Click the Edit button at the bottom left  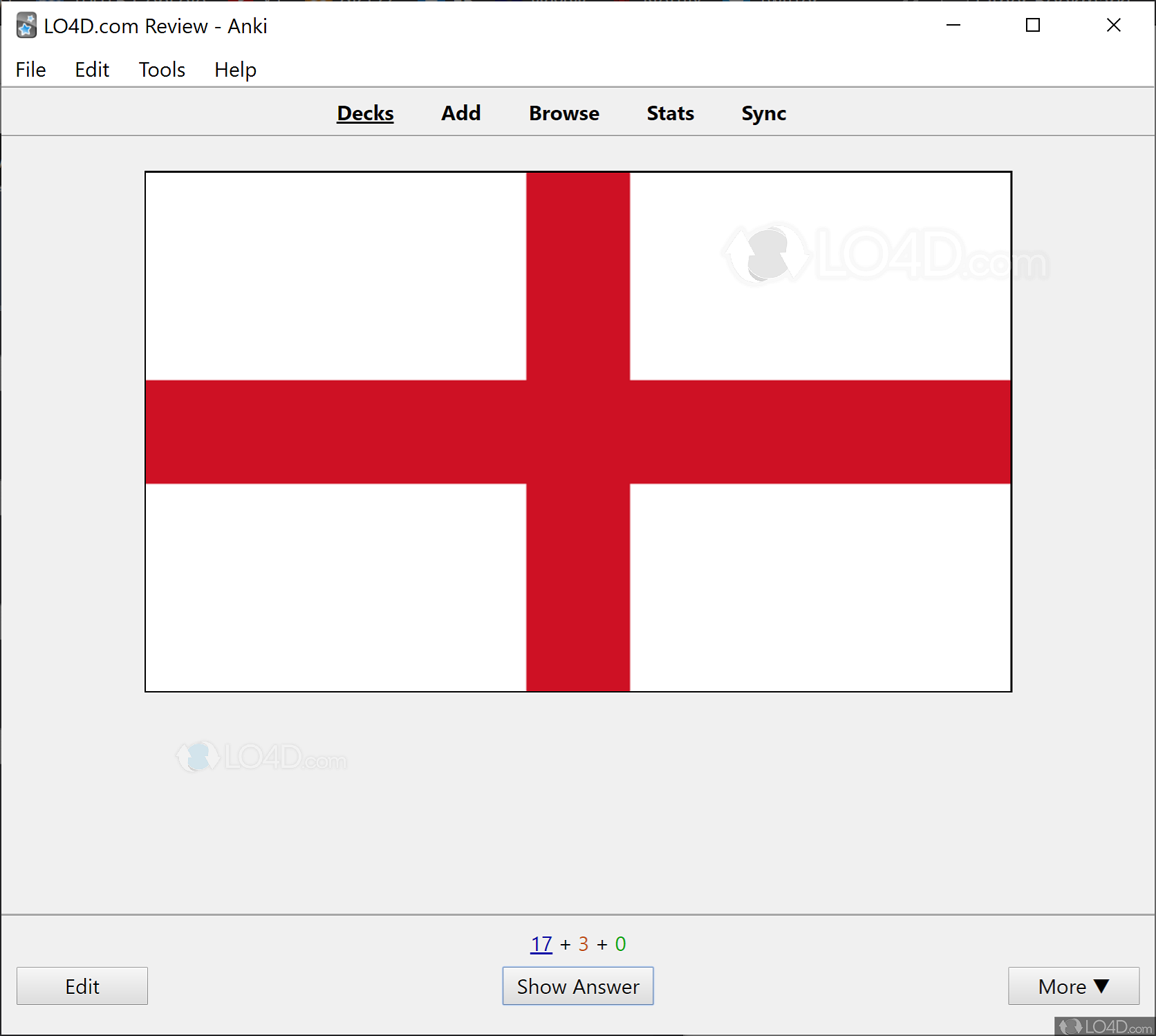coord(82,986)
